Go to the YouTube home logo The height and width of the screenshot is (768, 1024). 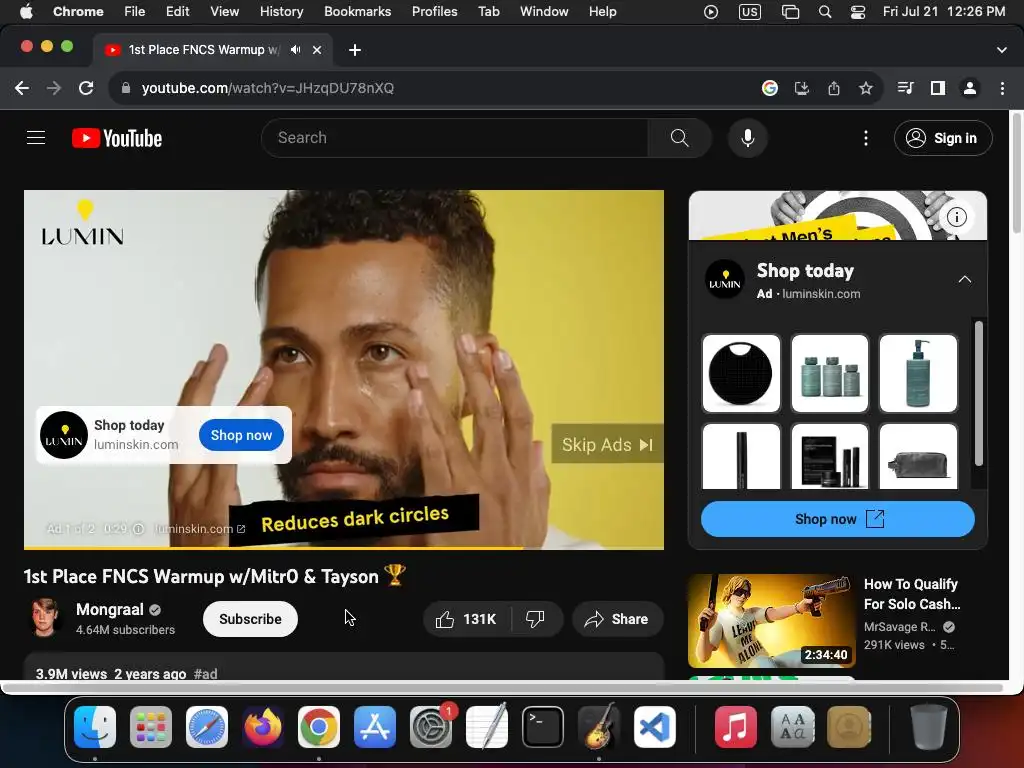pos(117,138)
